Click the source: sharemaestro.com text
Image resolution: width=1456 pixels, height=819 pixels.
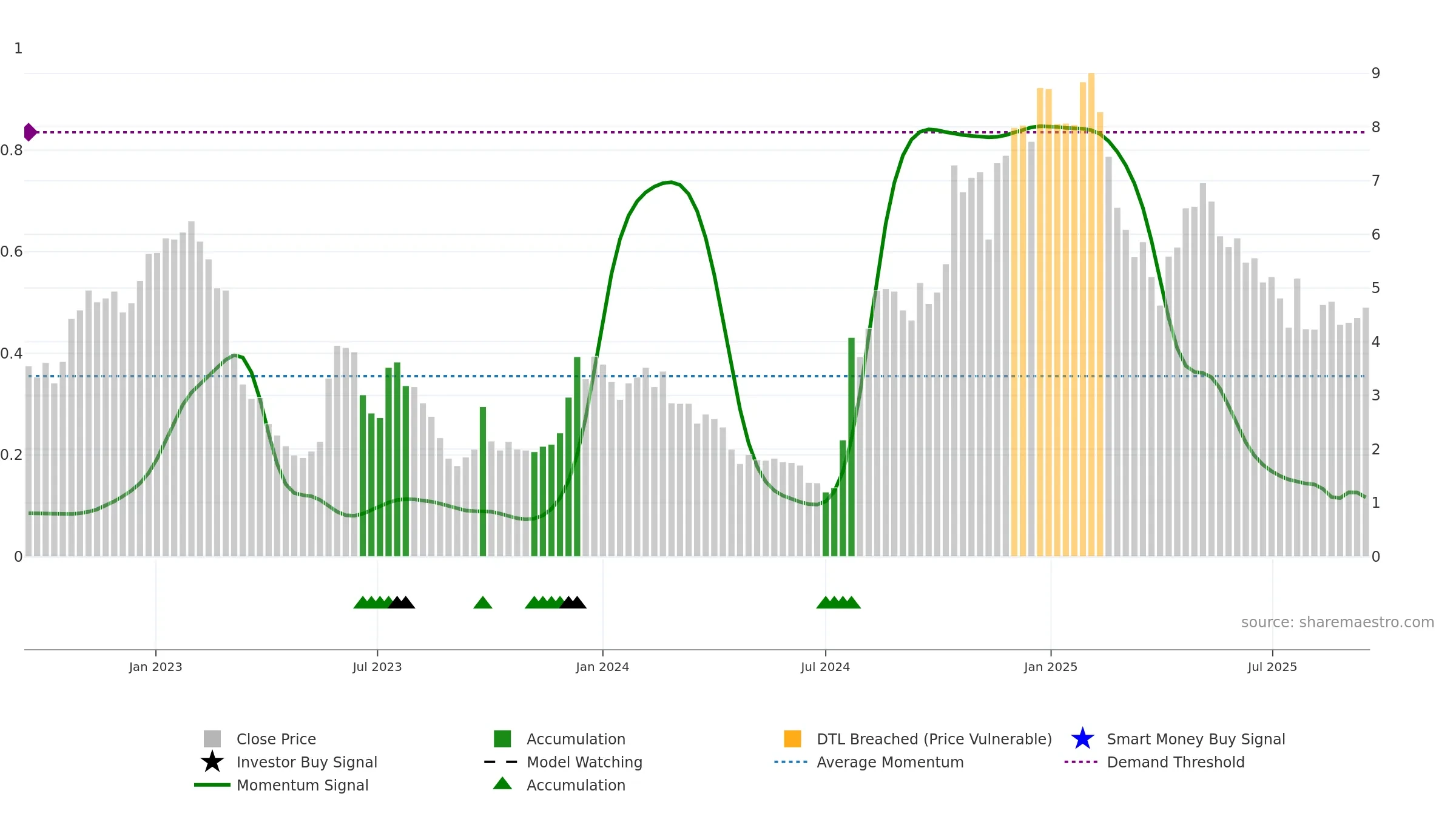pos(1337,622)
